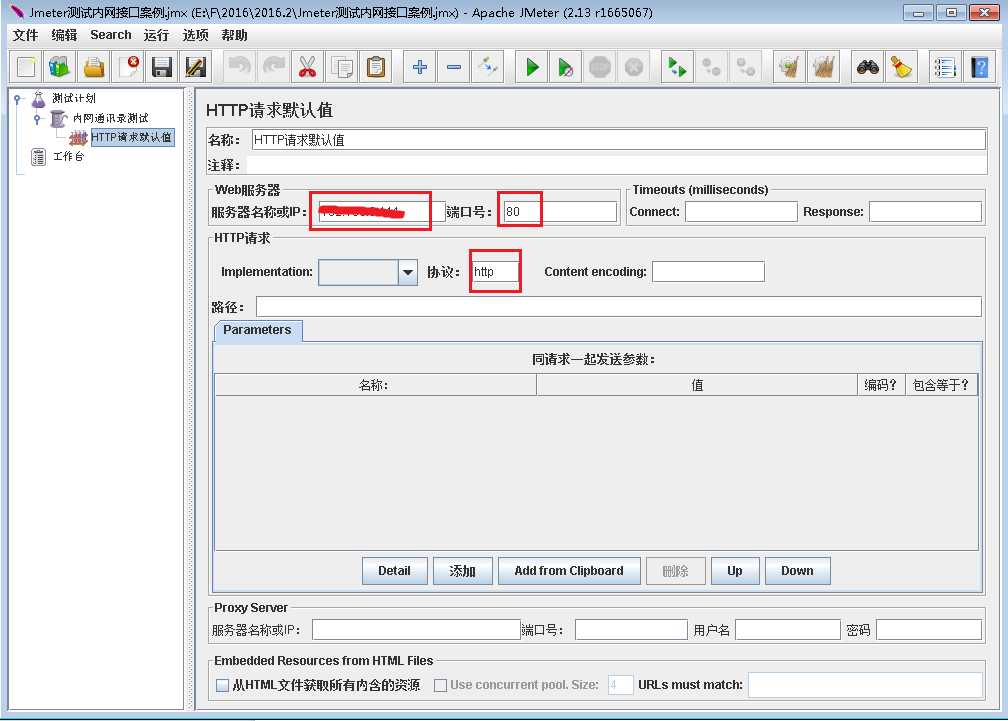Click the Response timeout field
Screen dimensions: 1008x721
(925, 211)
